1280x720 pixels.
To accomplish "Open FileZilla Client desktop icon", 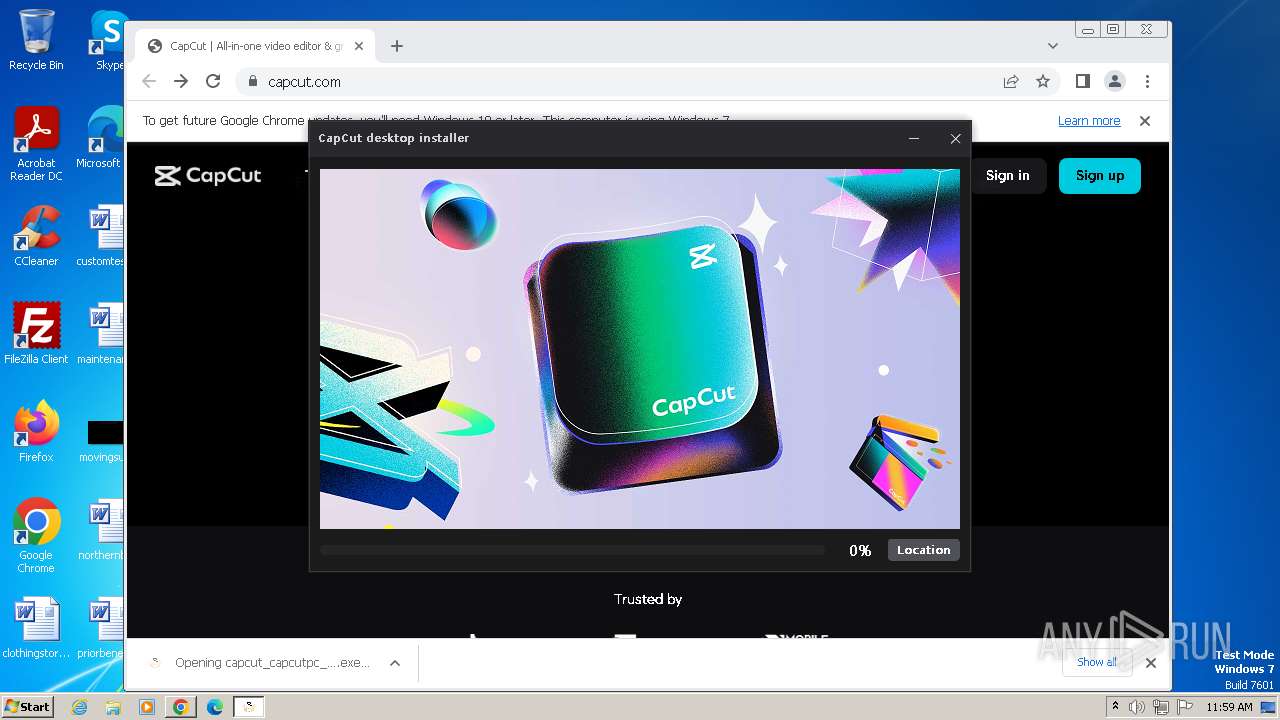I will (36, 333).
